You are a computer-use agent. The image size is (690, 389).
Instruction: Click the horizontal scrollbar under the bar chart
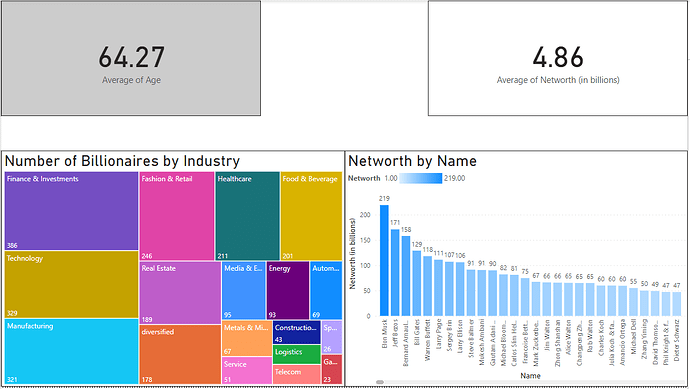(380, 382)
